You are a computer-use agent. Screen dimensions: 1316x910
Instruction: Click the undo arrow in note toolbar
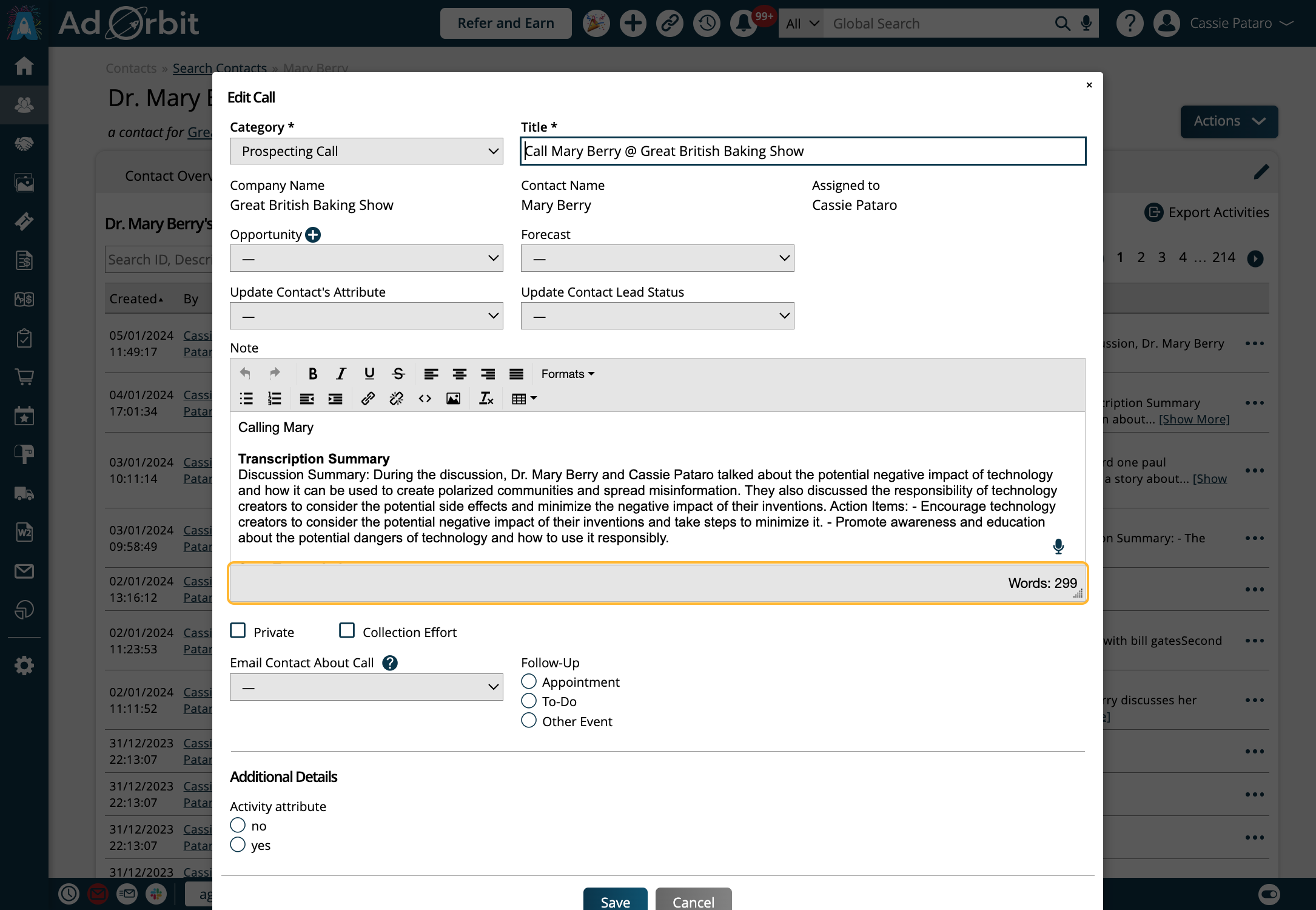(246, 373)
